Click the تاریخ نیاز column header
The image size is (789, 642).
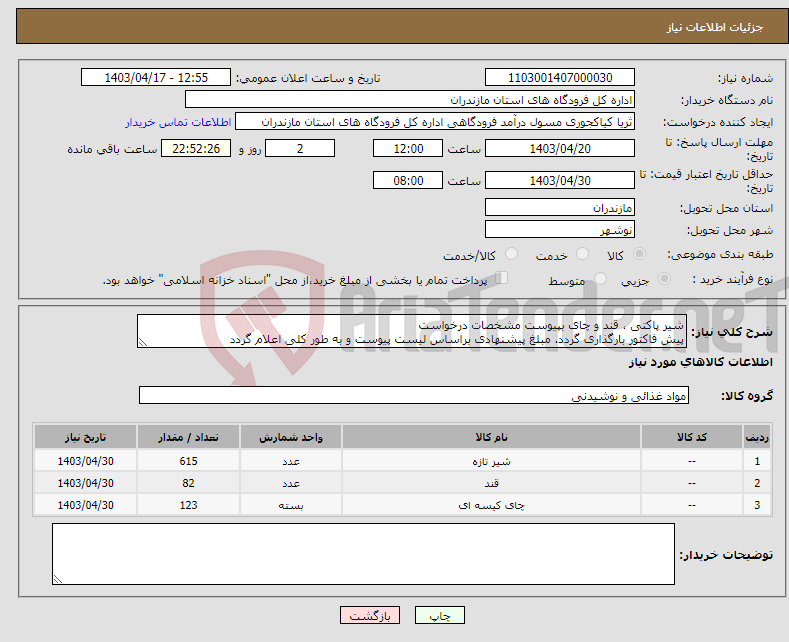pyautogui.click(x=86, y=437)
